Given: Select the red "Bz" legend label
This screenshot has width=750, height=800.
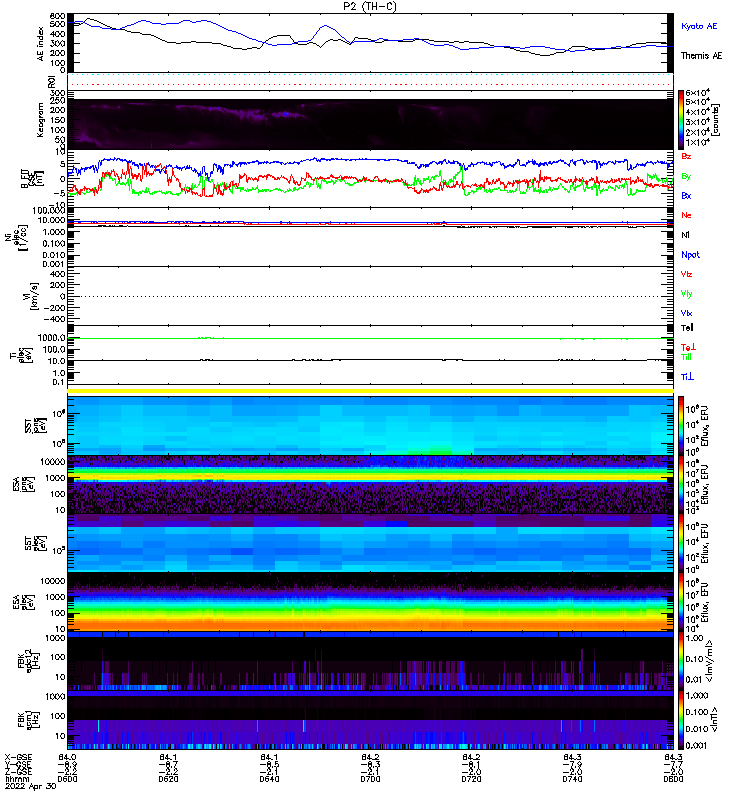Looking at the screenshot, I should click(x=686, y=156).
